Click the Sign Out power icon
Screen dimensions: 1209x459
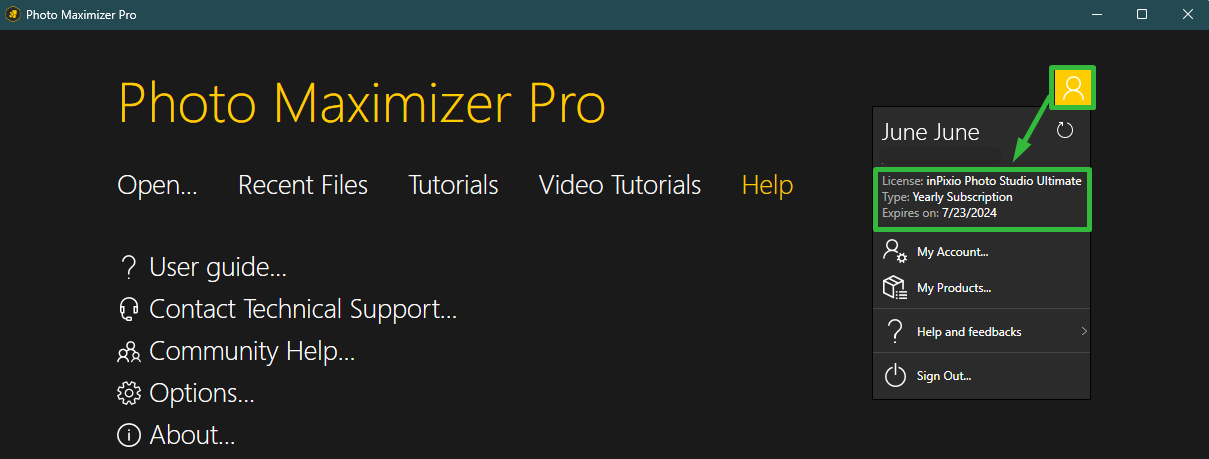pos(895,375)
